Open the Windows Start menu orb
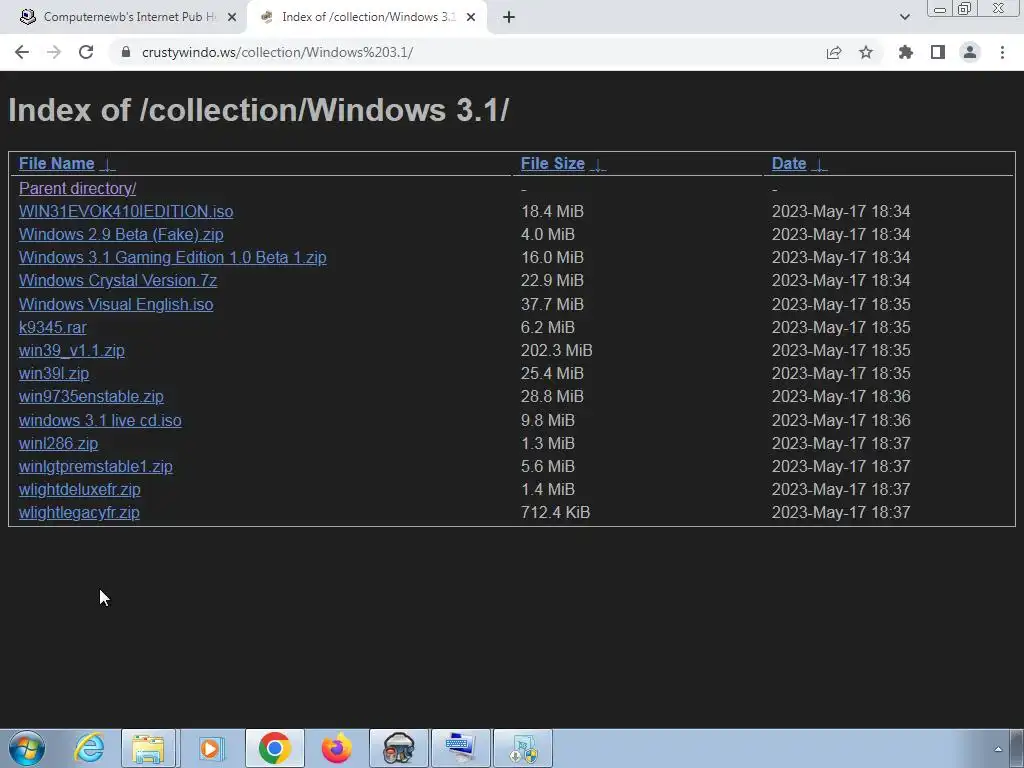The image size is (1024, 768). 27,748
